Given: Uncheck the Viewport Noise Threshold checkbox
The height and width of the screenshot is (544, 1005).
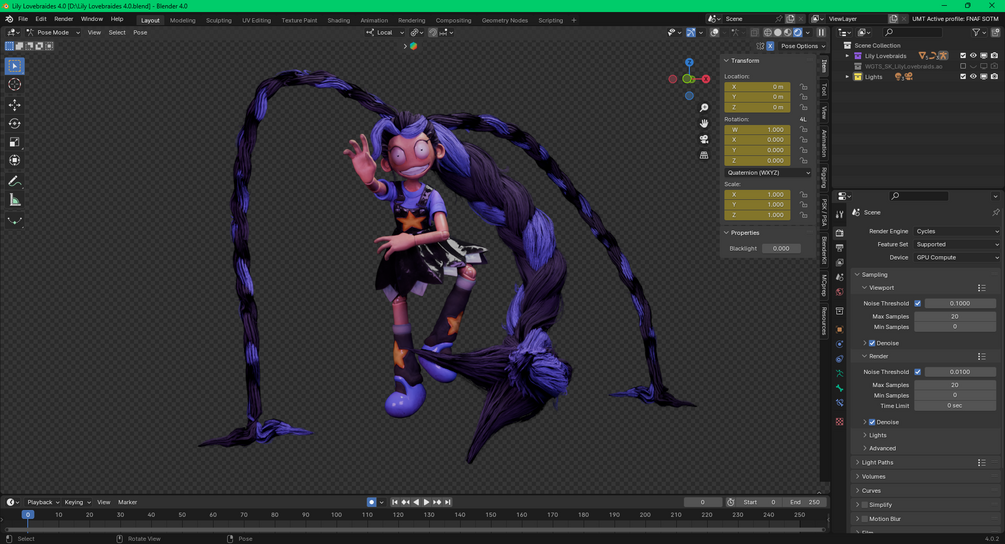Looking at the screenshot, I should coord(918,303).
